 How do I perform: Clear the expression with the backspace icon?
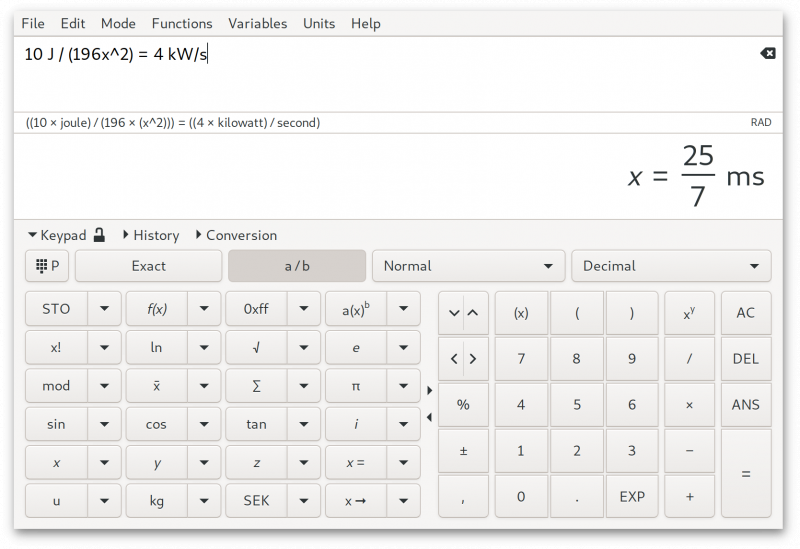coord(767,53)
